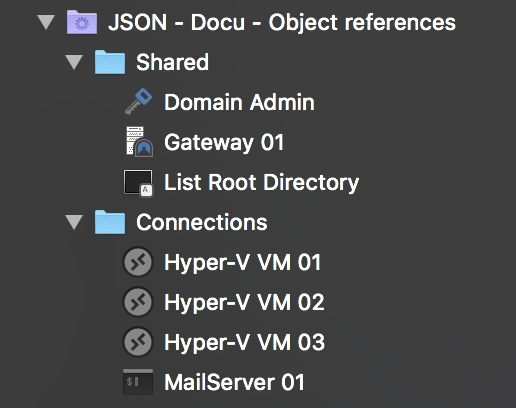Screen dimensions: 516x408
Task: Select the Hyper-V VM 02 connection
Action: click(244, 303)
